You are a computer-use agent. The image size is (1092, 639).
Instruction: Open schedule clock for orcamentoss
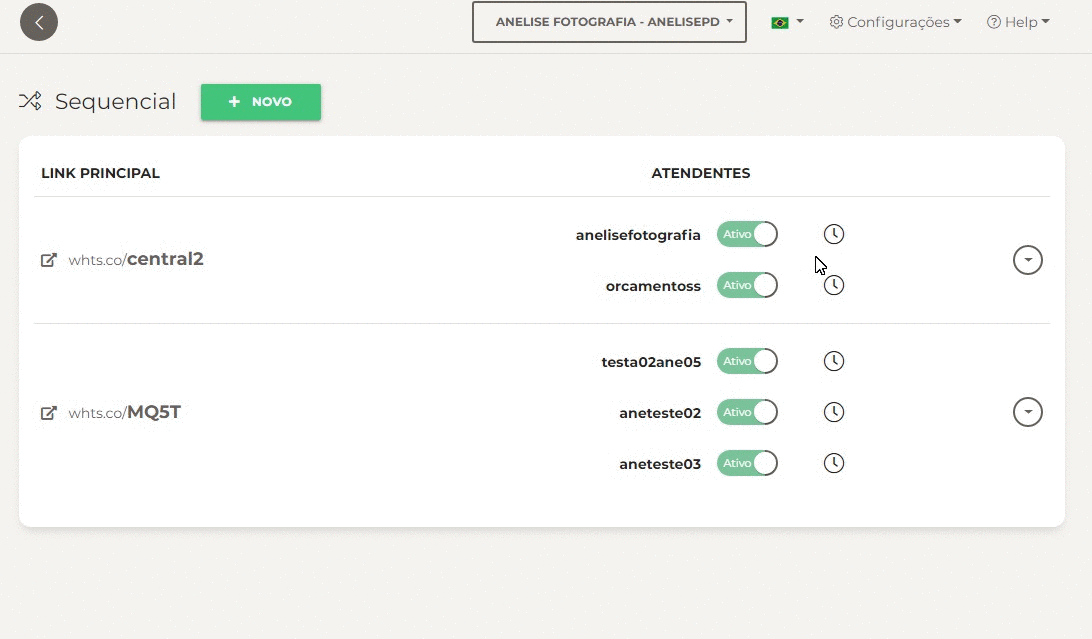834,286
